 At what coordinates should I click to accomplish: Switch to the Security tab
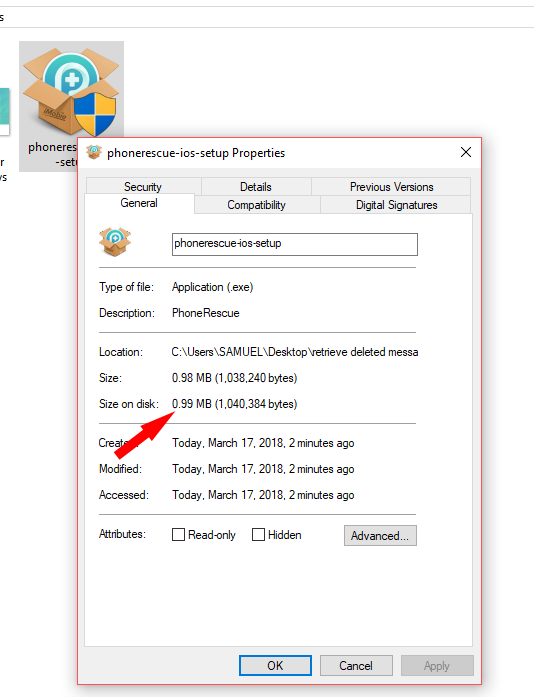click(x=143, y=186)
